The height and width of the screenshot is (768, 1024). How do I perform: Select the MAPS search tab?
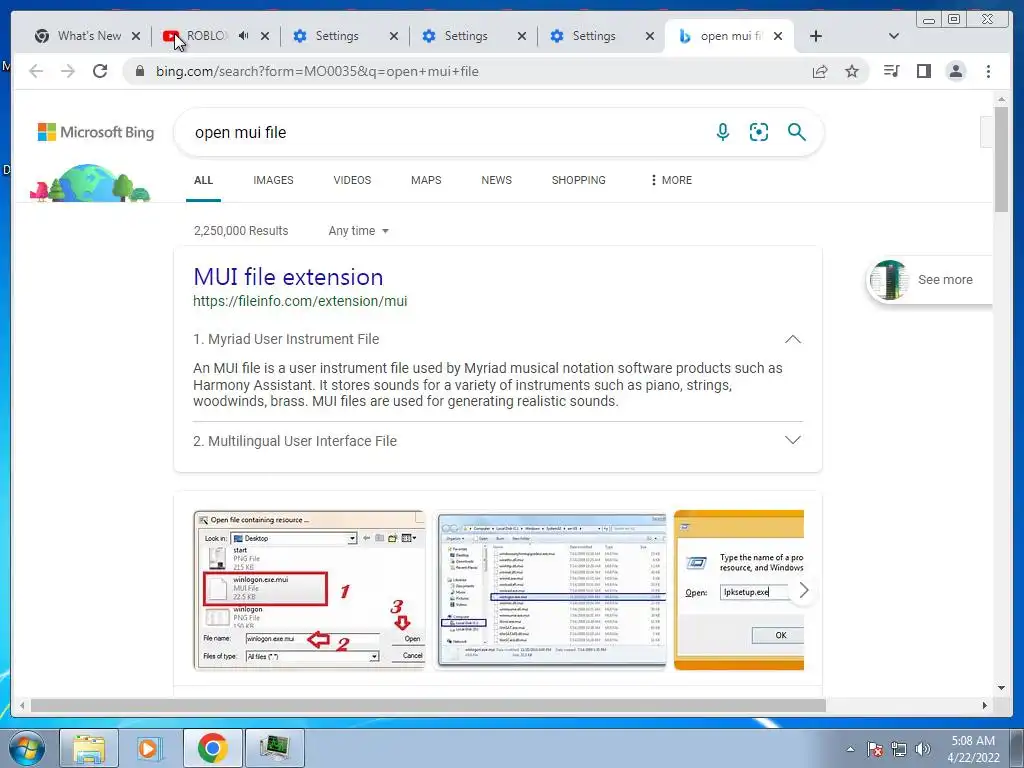point(426,180)
